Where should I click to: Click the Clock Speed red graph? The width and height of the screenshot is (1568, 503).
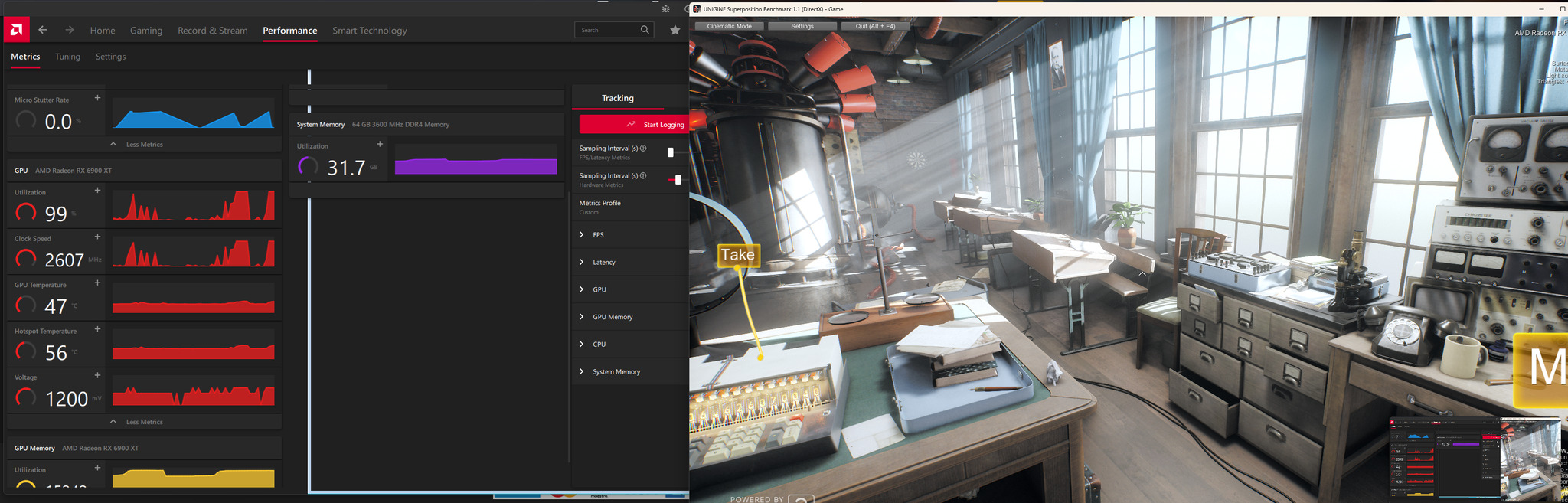pyautogui.click(x=193, y=253)
